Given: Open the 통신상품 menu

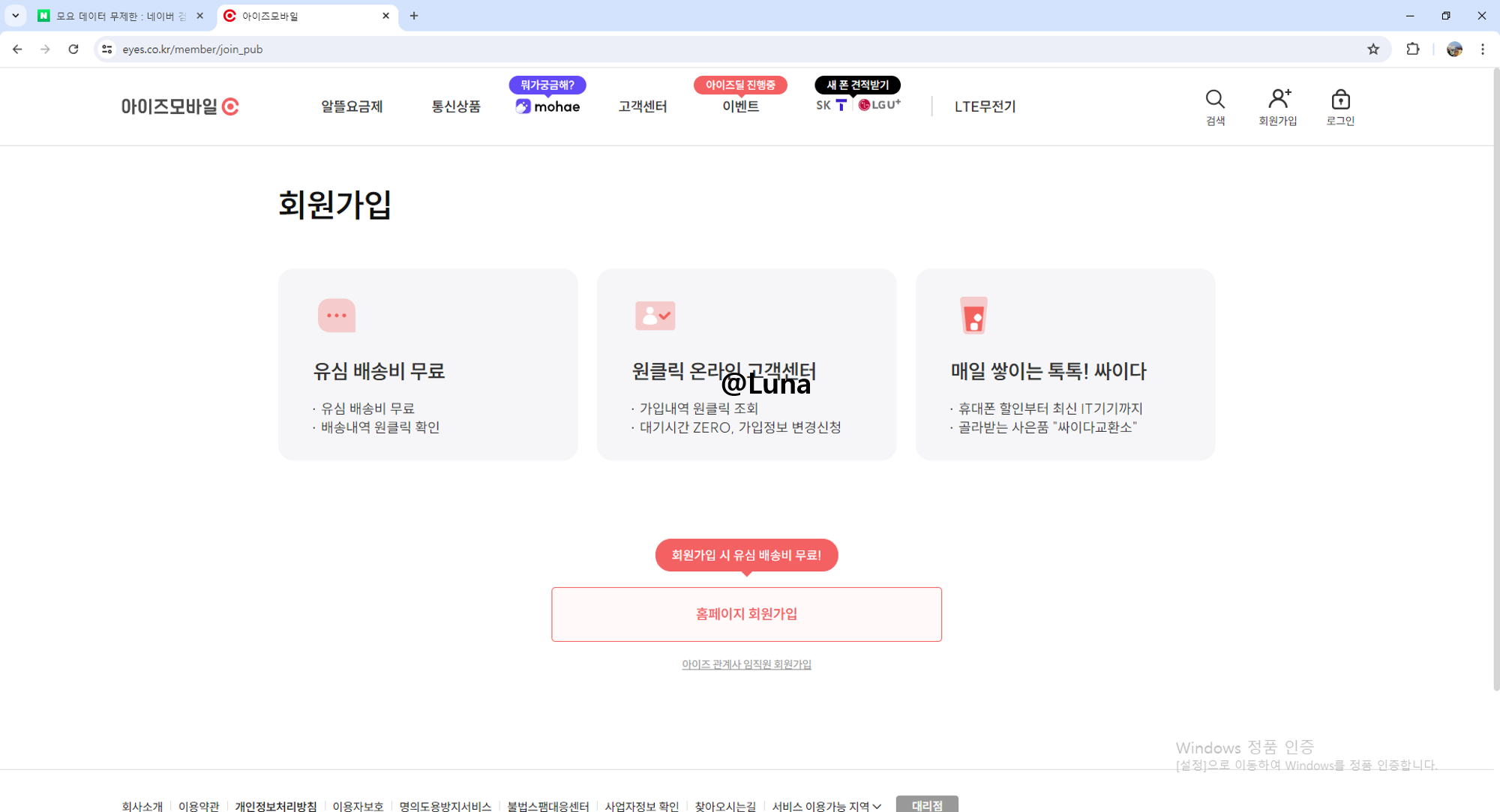Looking at the screenshot, I should 456,106.
